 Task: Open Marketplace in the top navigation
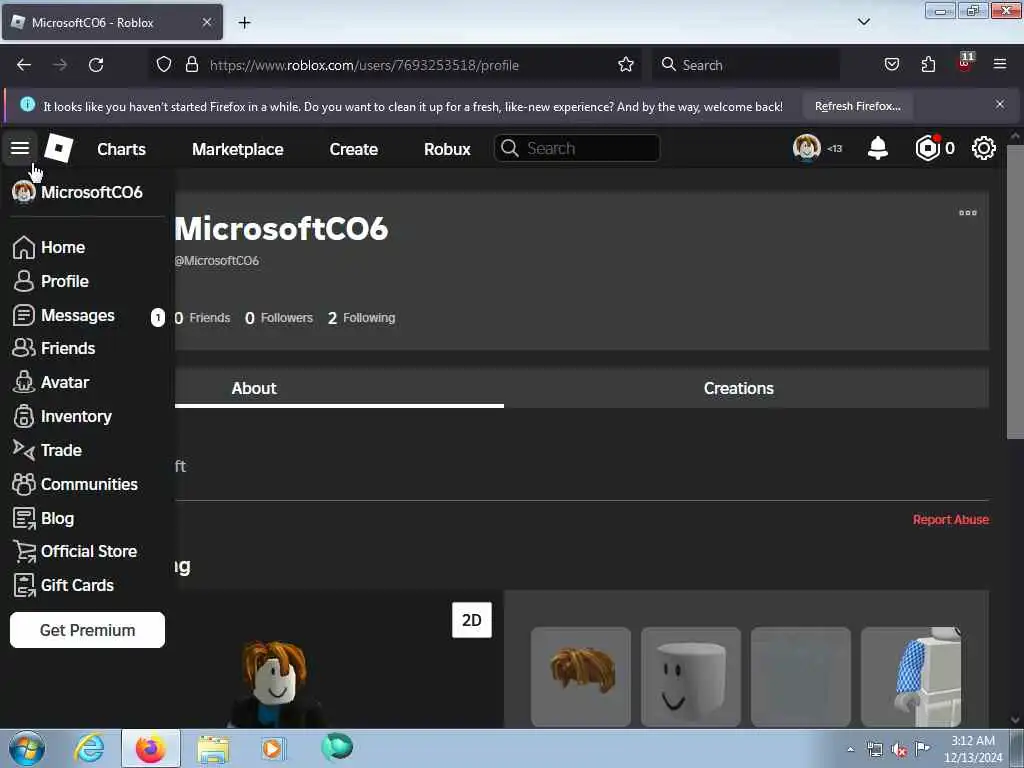click(x=238, y=149)
